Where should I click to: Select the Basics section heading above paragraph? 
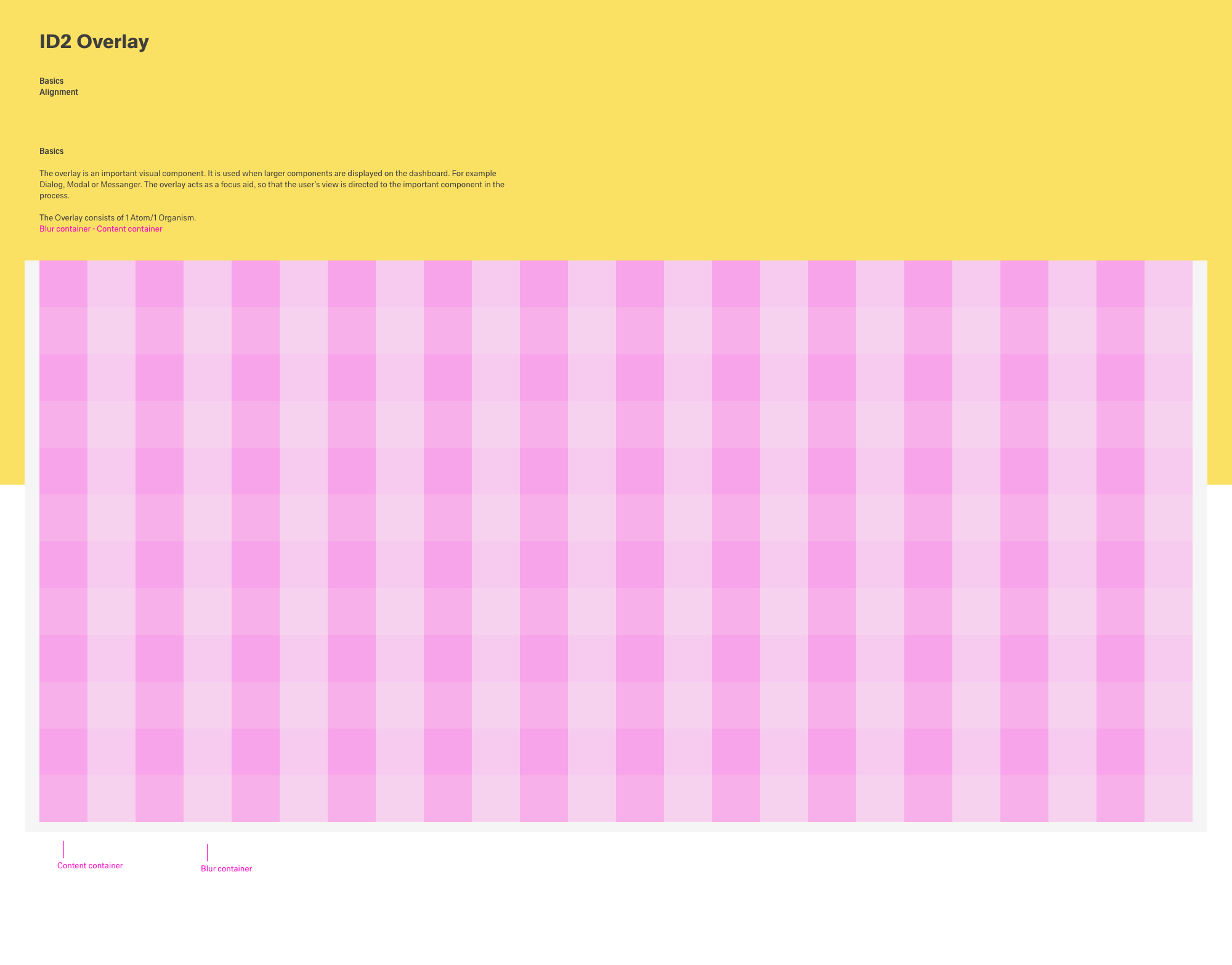(51, 151)
